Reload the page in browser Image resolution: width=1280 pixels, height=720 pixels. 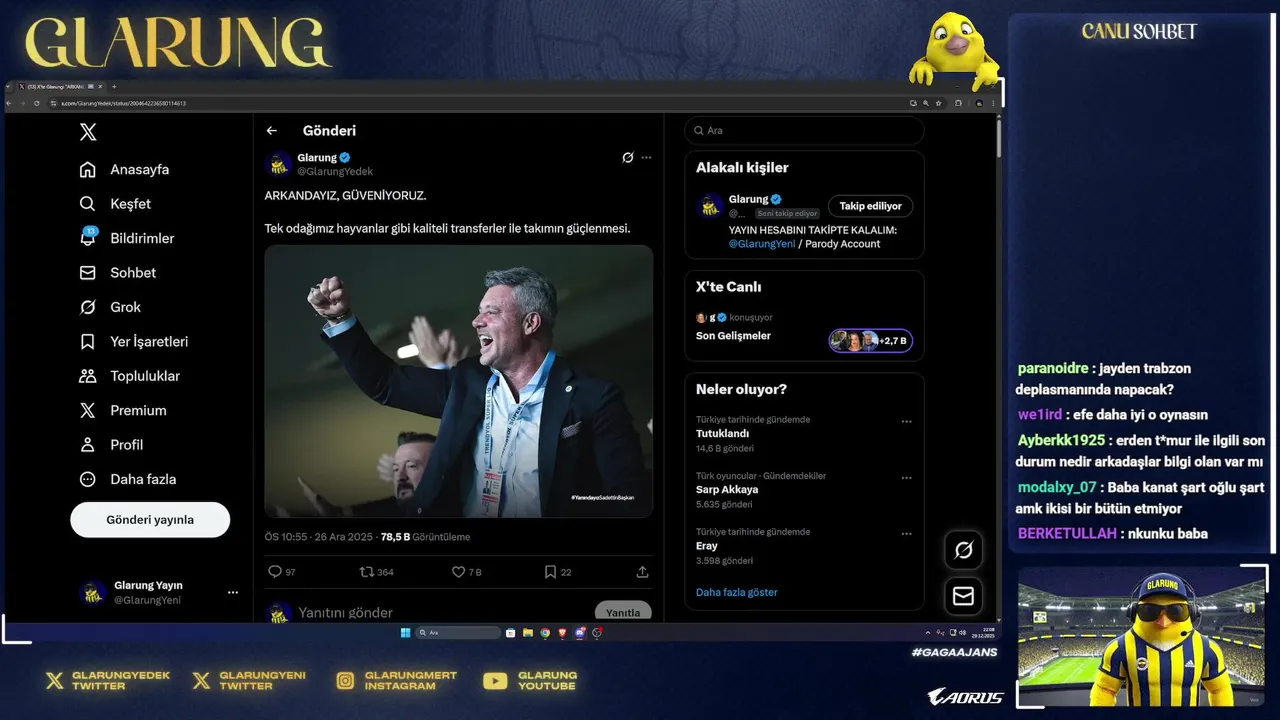tap(37, 103)
